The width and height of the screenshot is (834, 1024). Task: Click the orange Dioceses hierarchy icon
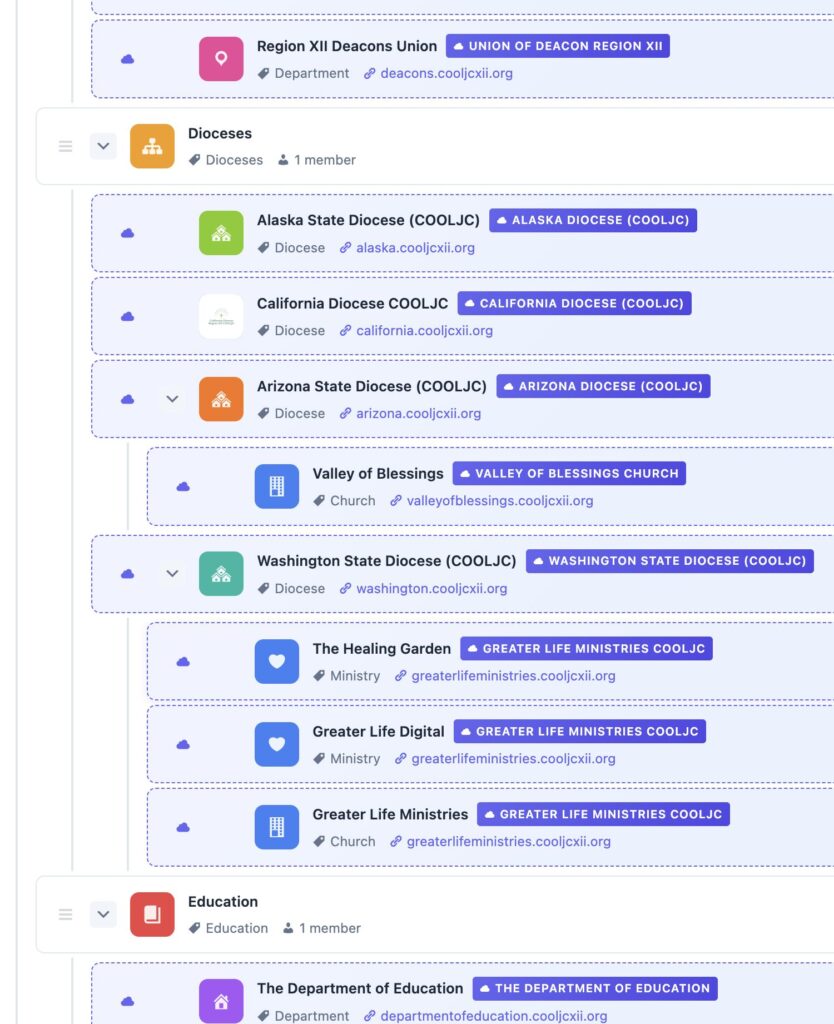click(152, 146)
